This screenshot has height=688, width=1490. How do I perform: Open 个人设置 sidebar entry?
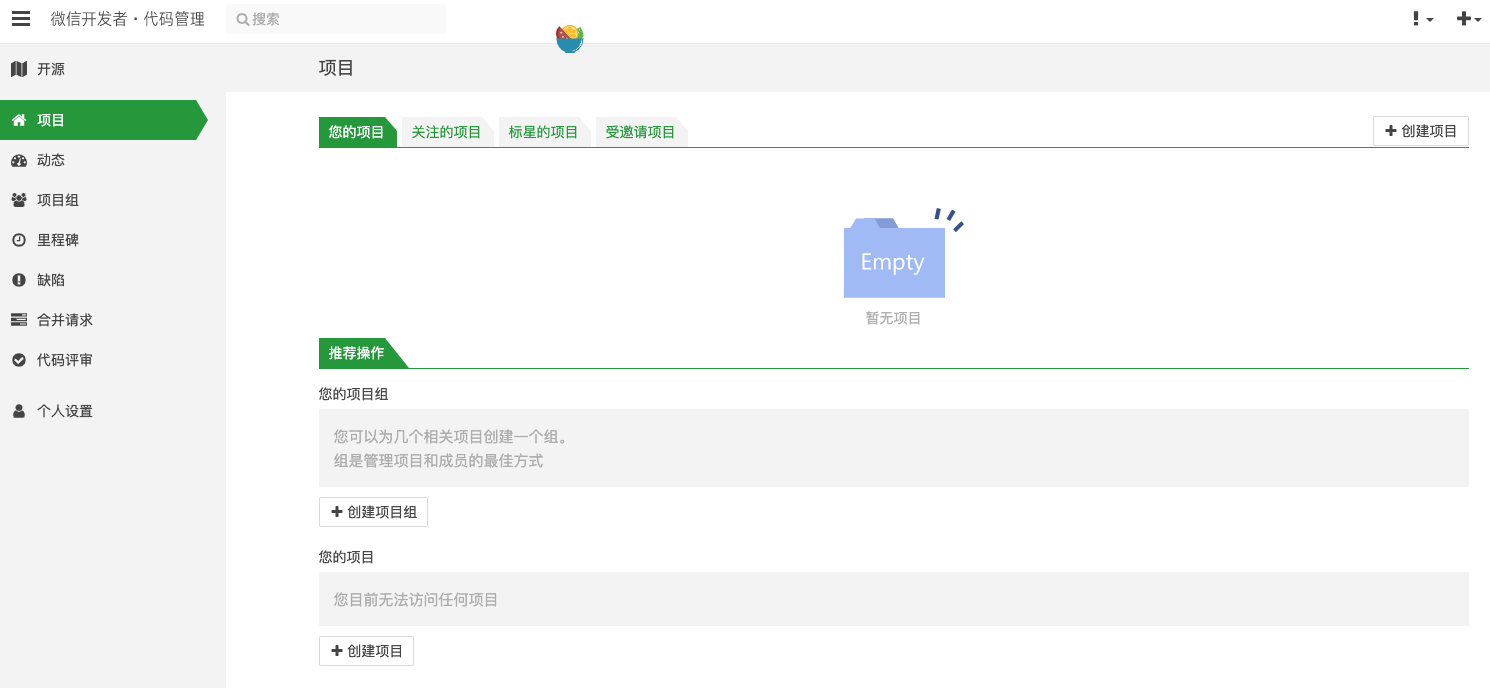click(113, 411)
